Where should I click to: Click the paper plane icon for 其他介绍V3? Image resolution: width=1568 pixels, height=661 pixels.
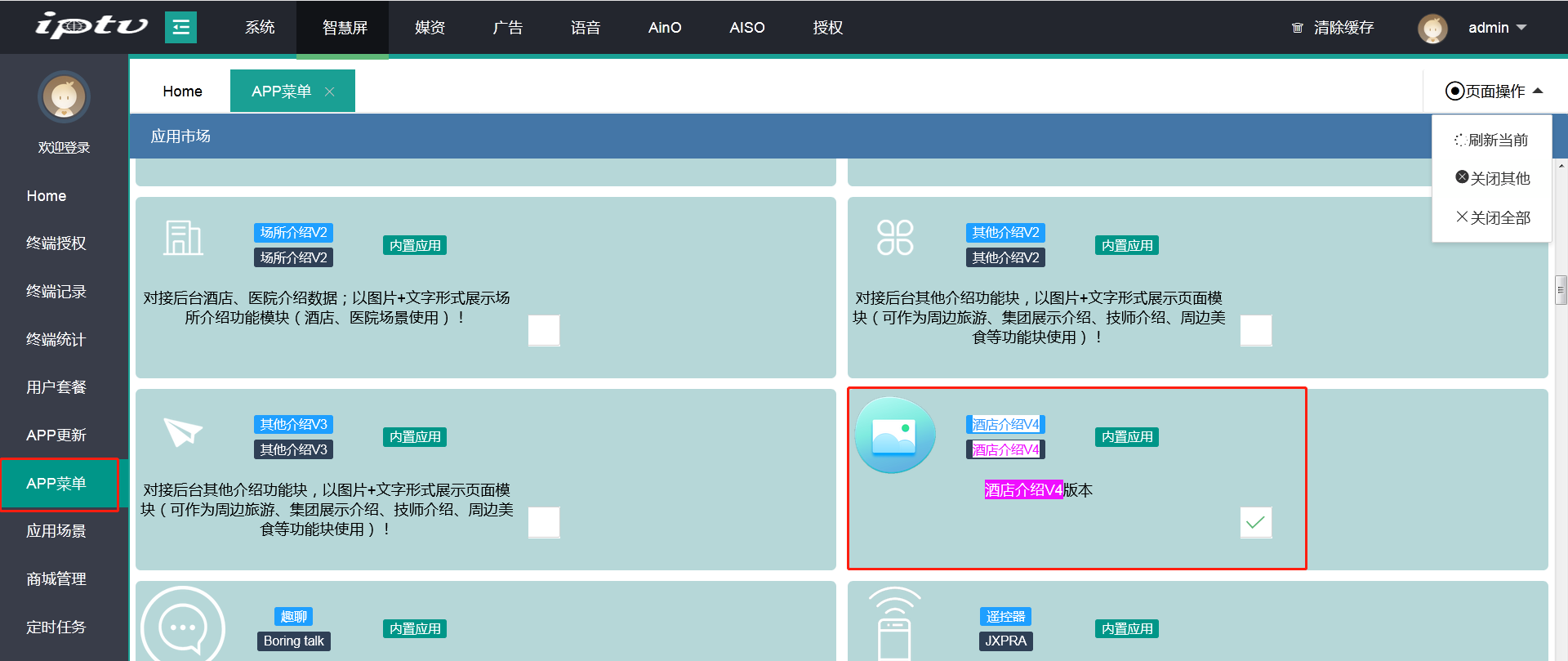tap(183, 431)
